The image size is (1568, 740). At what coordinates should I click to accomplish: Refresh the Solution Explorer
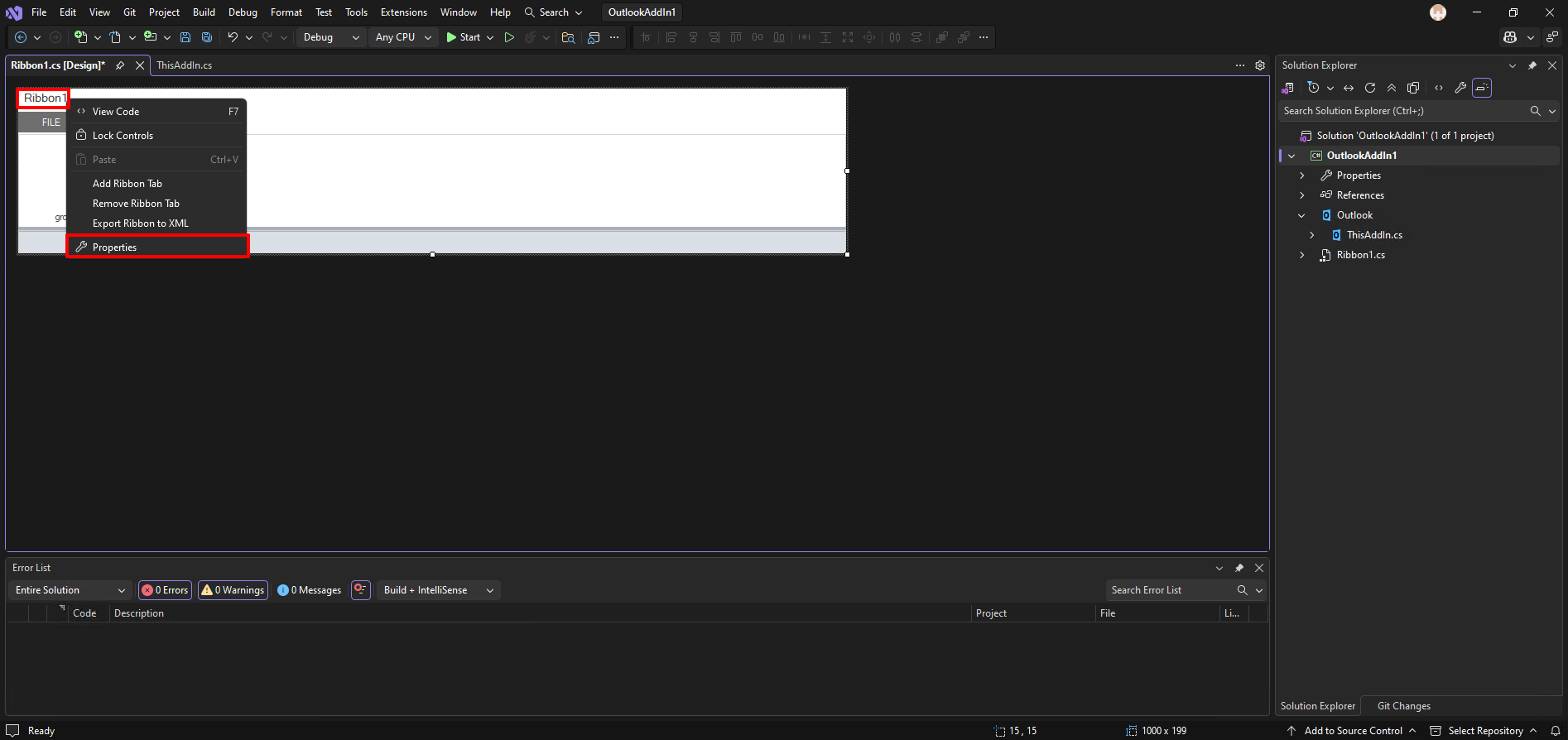[x=1370, y=88]
